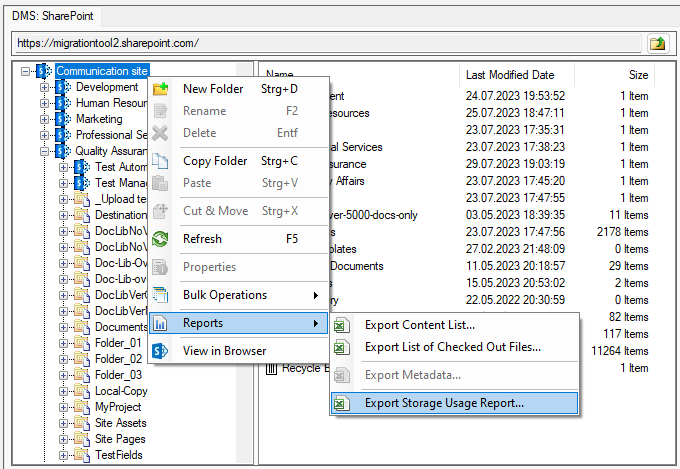The image size is (680, 469).
Task: Select View in Browser menu entry
Action: click(239, 351)
